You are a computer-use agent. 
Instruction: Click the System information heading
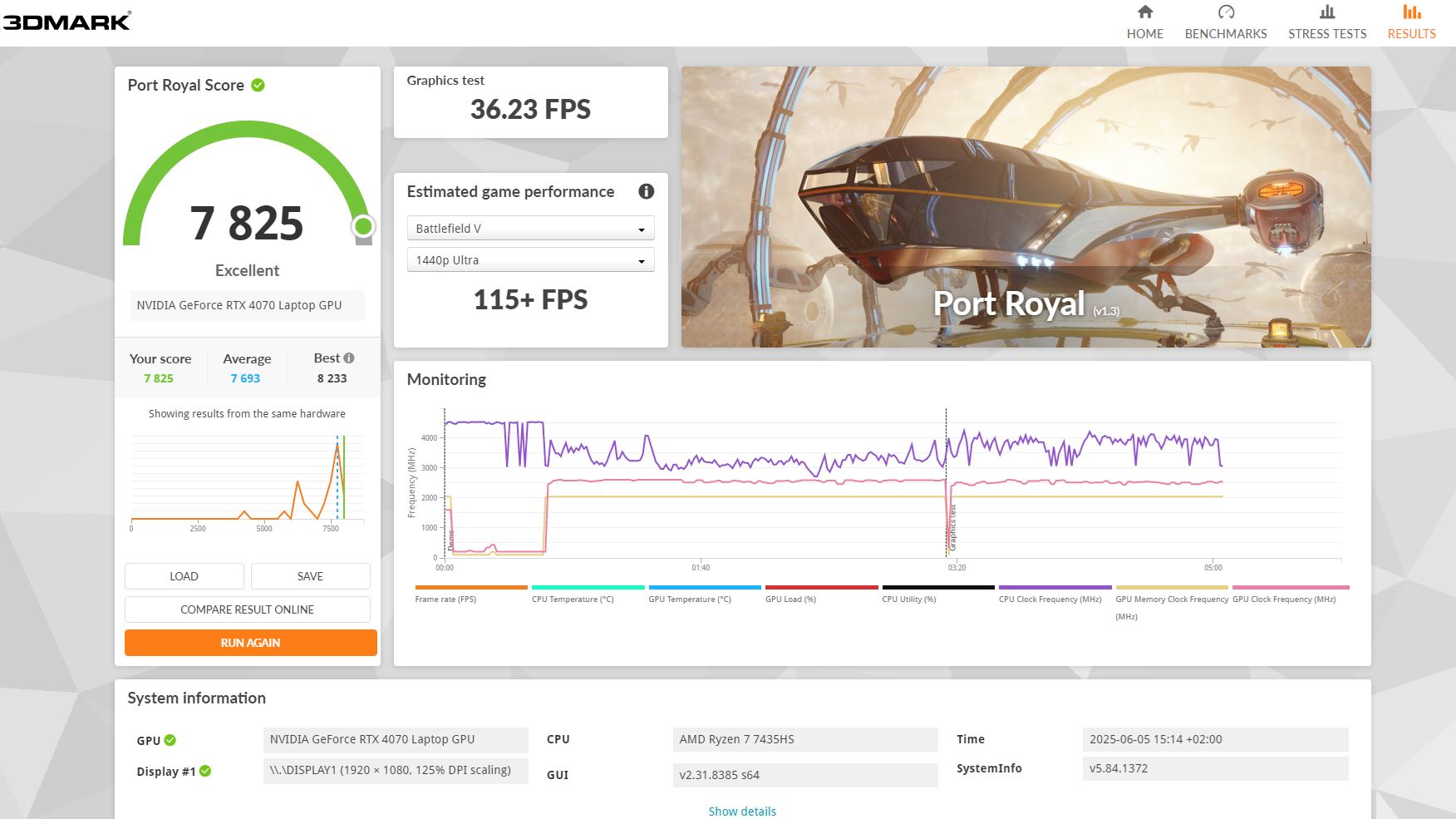tap(196, 698)
